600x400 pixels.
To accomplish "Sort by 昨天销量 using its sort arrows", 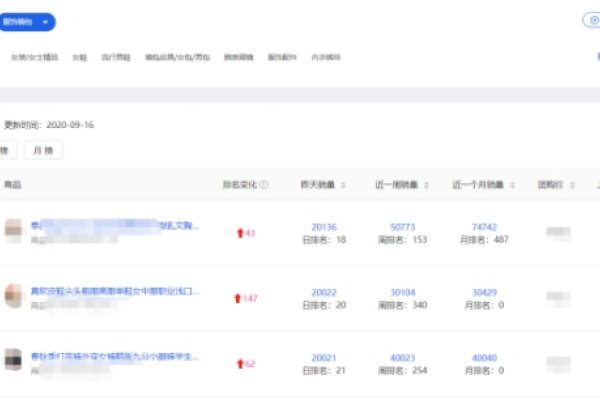I will 345,185.
